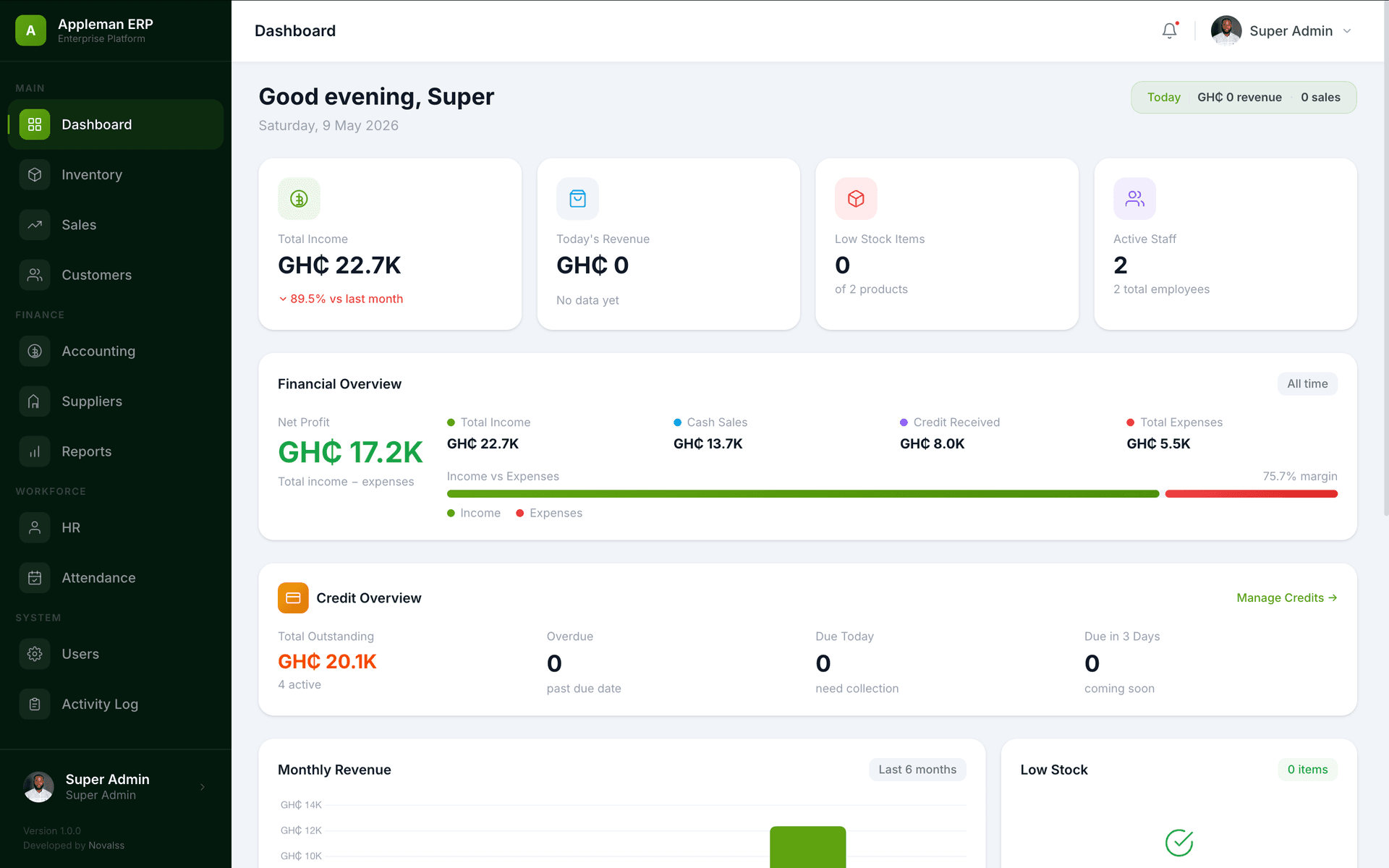Open notifications bell icon
The image size is (1389, 868).
1170,30
